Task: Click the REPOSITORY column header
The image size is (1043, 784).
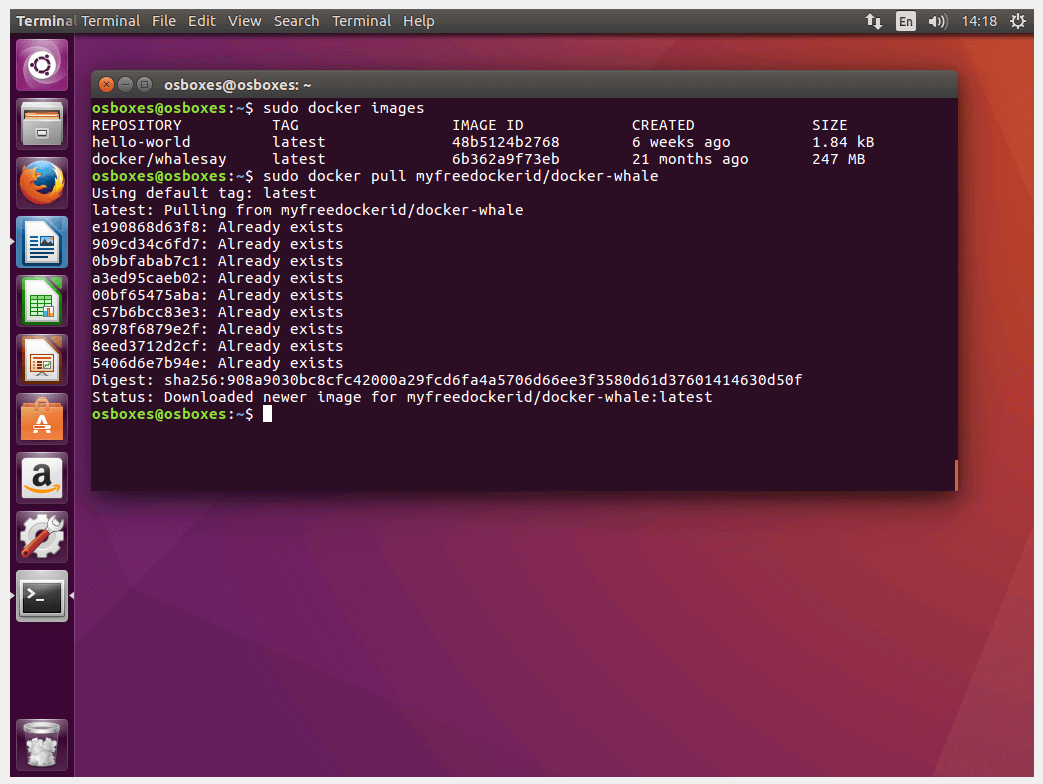Action: pos(137,126)
